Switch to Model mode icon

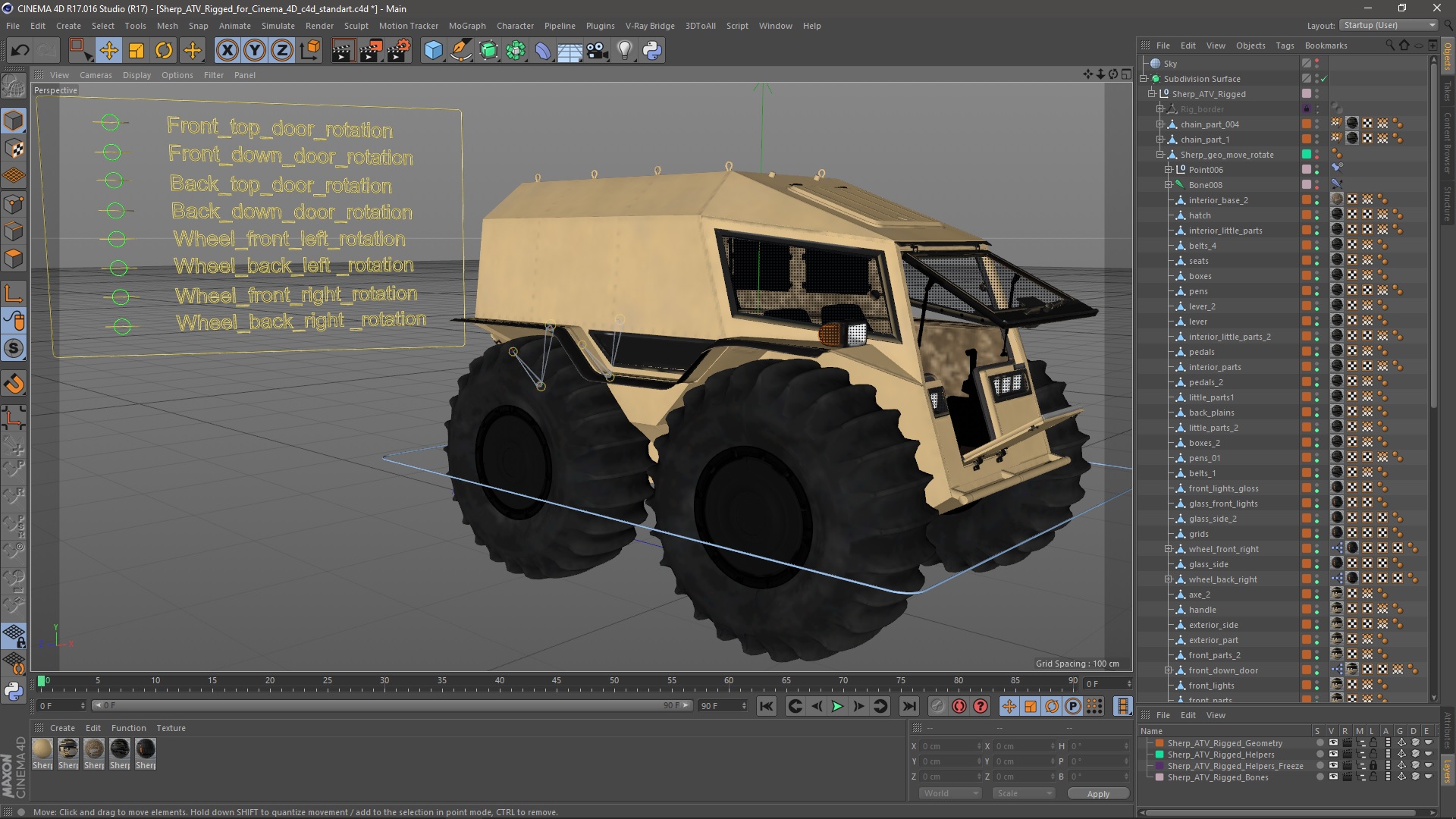click(14, 121)
